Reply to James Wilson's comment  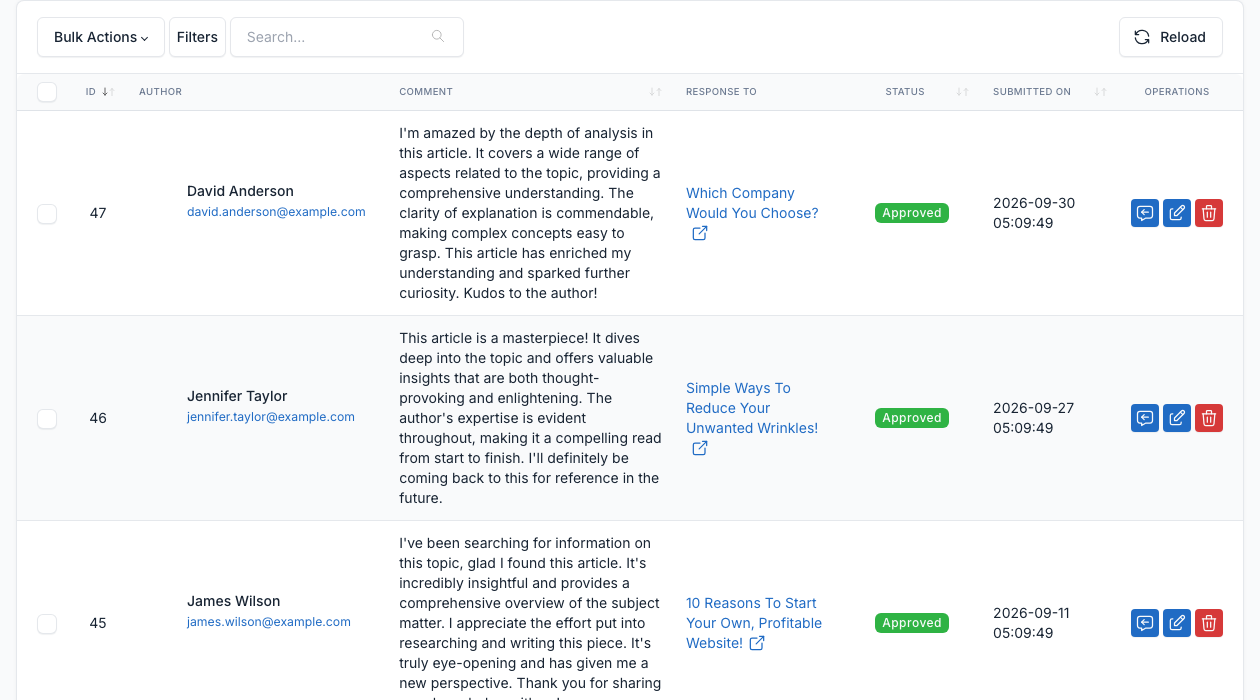tap(1145, 623)
